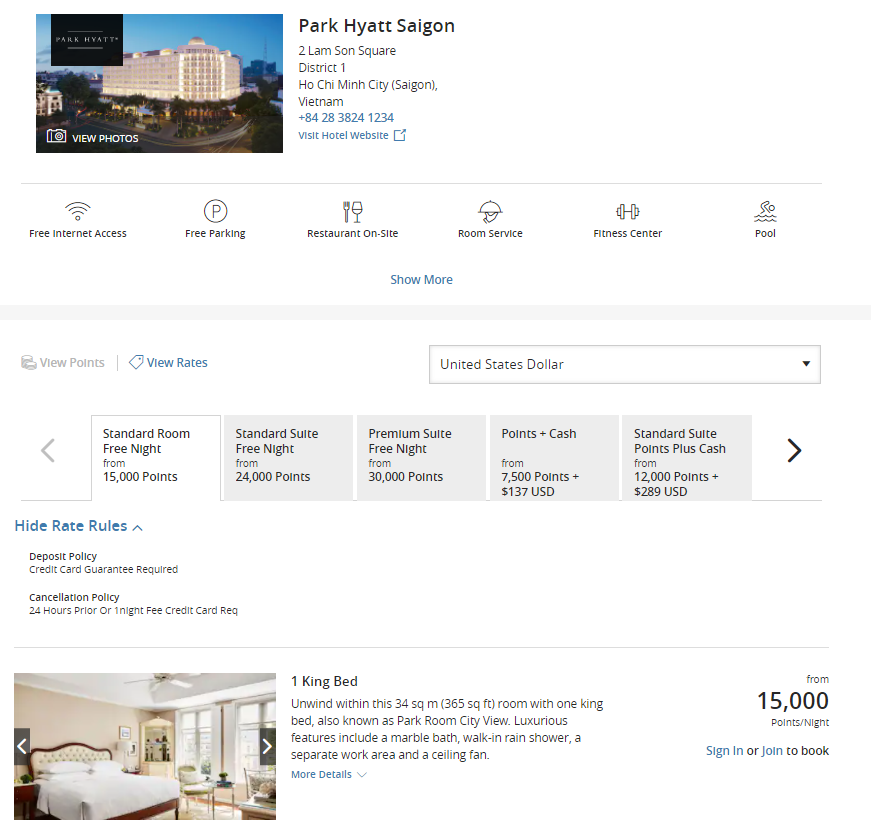Open the United States Dollar currency dropdown

coord(624,364)
